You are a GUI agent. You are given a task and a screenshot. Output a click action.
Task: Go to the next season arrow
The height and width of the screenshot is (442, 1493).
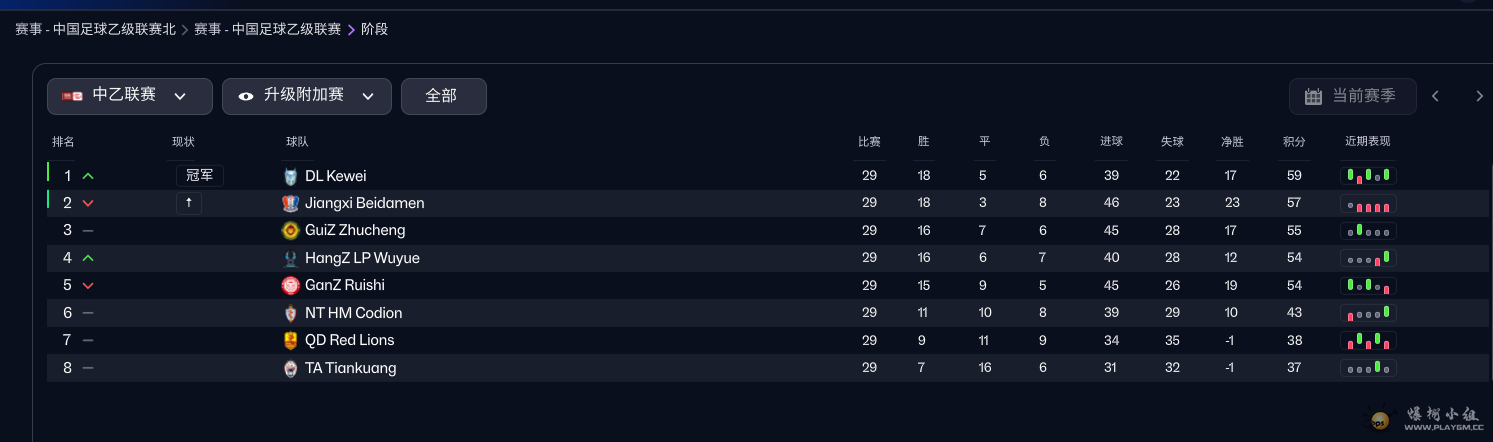(x=1479, y=96)
